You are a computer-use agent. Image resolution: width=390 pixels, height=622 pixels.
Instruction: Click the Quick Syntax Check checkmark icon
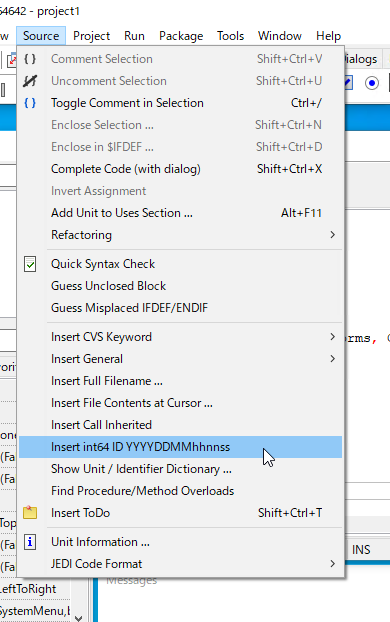coord(30,264)
